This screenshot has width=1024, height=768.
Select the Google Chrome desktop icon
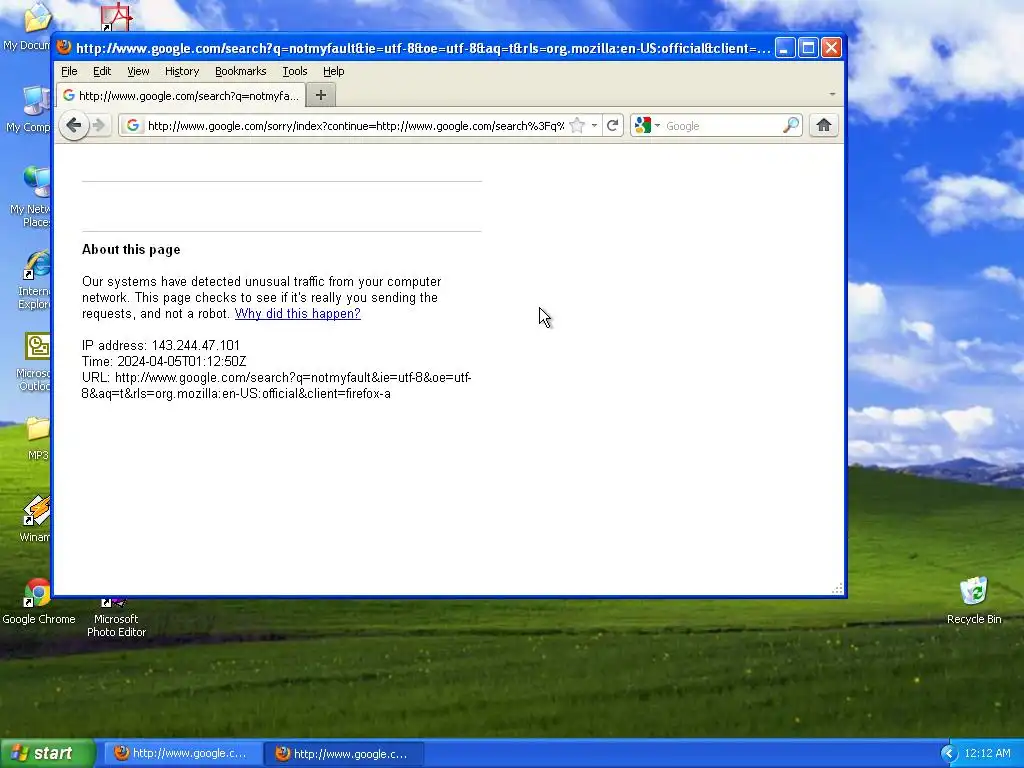point(39,601)
